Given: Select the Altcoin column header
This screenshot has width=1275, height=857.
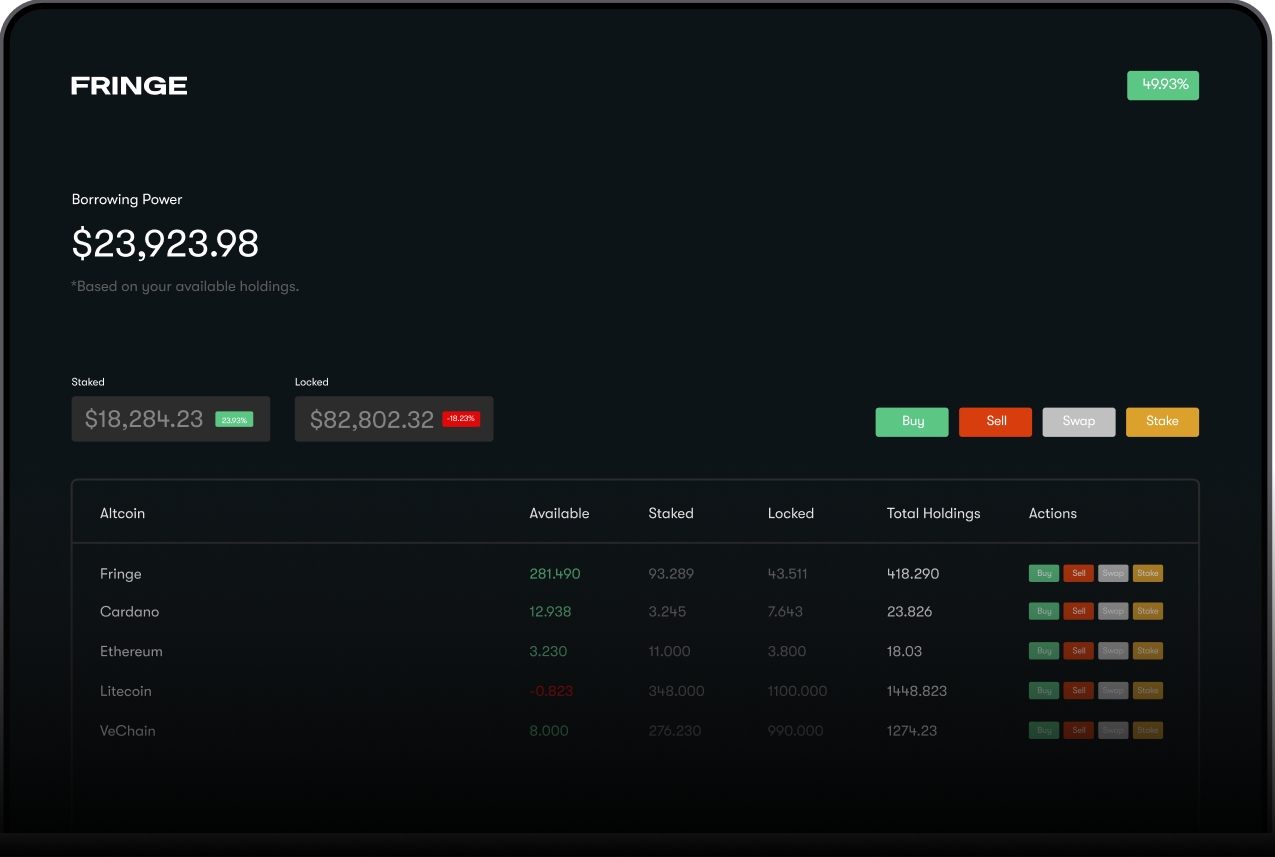Looking at the screenshot, I should pyautogui.click(x=122, y=513).
